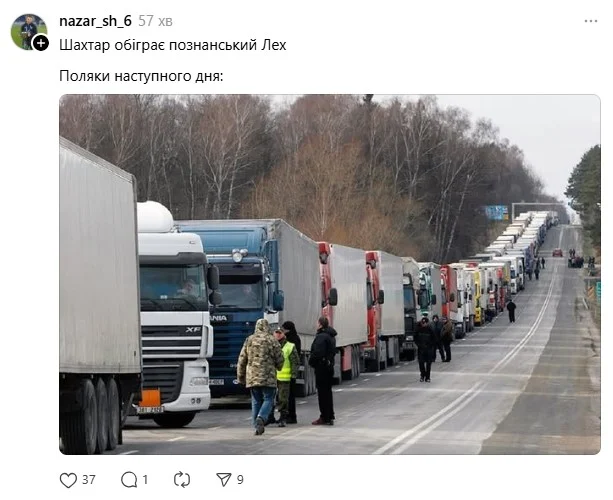Share the post with the paper plane icon
The width and height of the screenshot is (613, 500).
point(224,479)
